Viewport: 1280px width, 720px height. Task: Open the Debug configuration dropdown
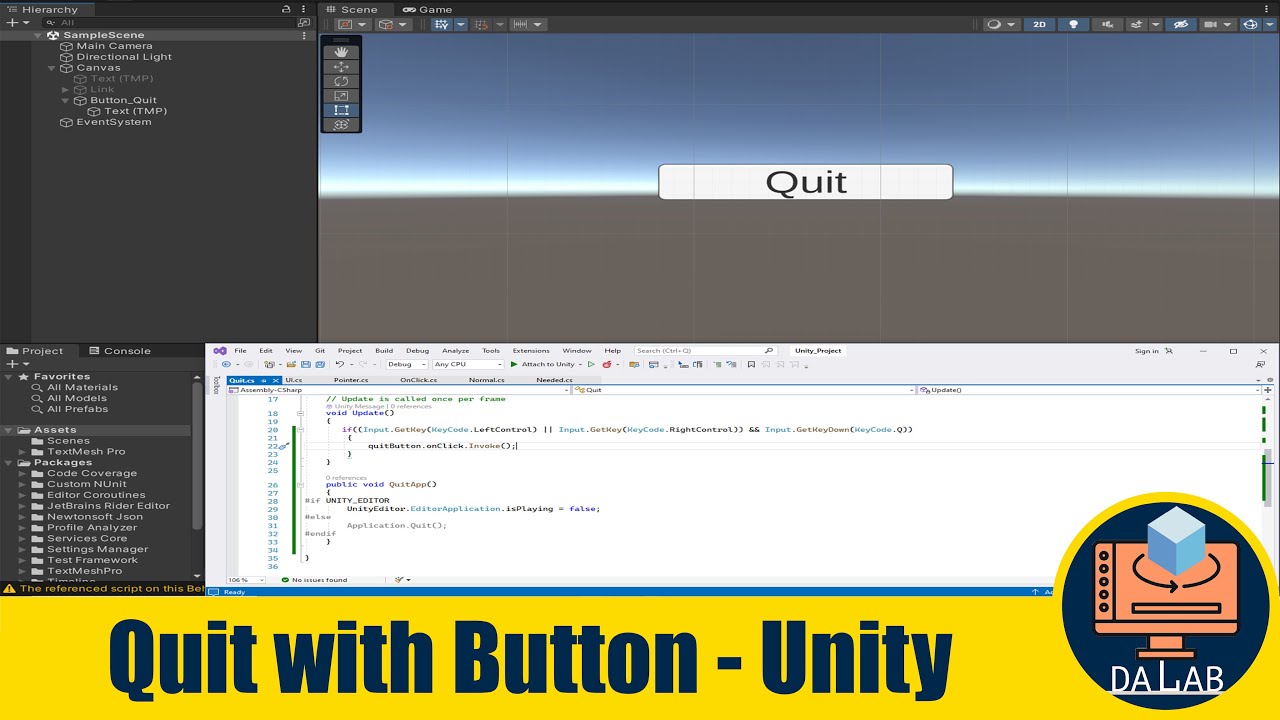coord(406,364)
